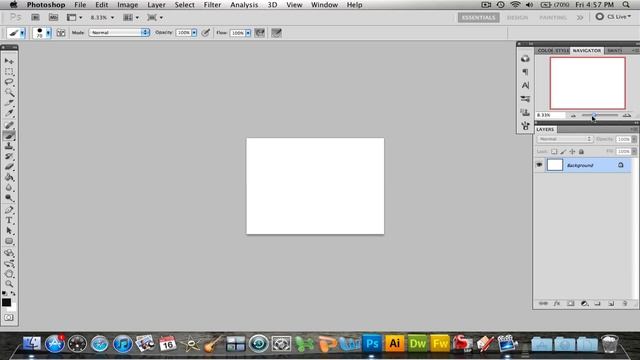Select the History Brush tool
This screenshot has height=360, width=640.
pos(9,156)
